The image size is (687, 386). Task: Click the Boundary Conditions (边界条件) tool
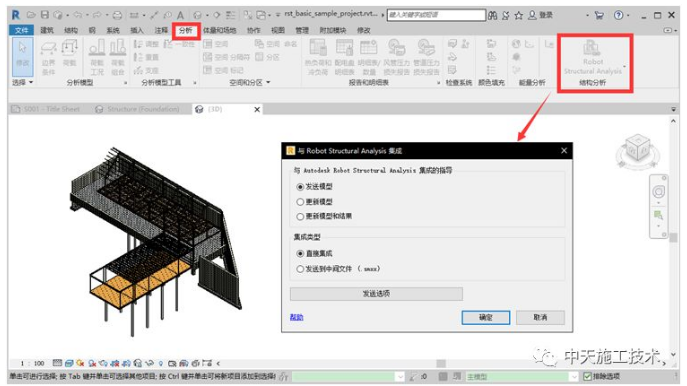click(x=49, y=57)
